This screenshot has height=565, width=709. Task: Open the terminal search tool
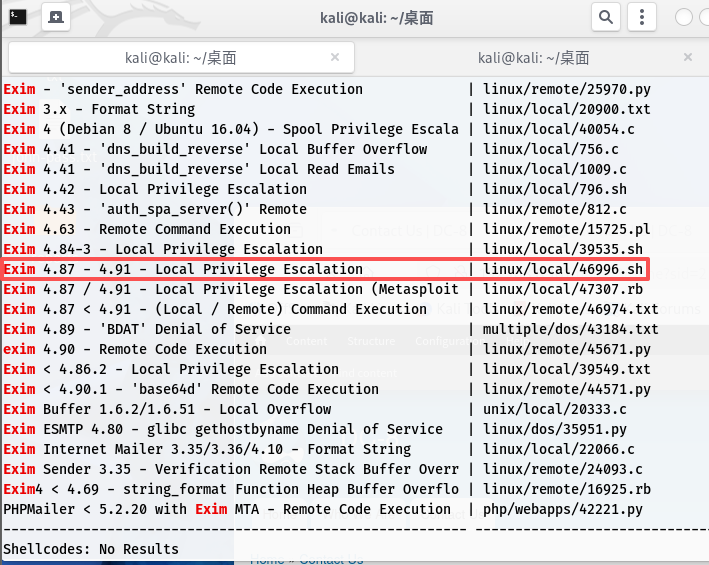point(606,17)
